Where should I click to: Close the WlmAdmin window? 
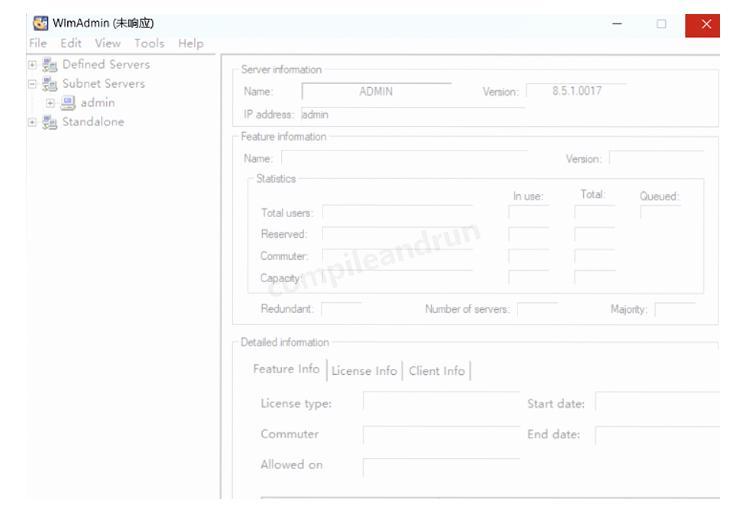click(x=703, y=25)
